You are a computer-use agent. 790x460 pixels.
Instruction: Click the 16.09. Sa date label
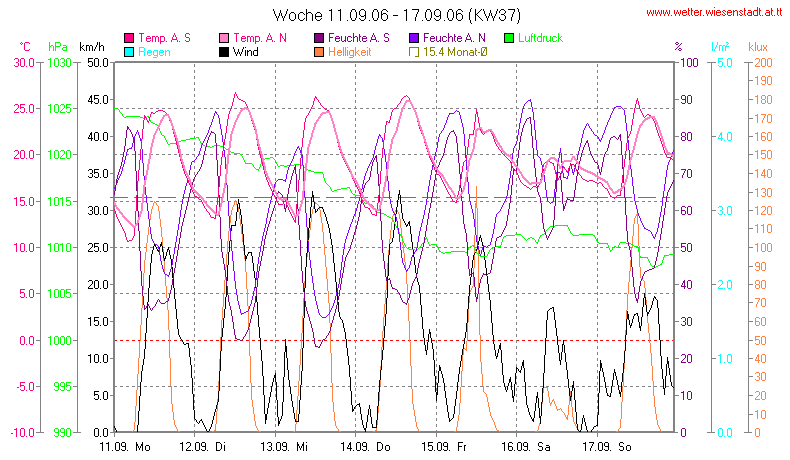[526, 446]
